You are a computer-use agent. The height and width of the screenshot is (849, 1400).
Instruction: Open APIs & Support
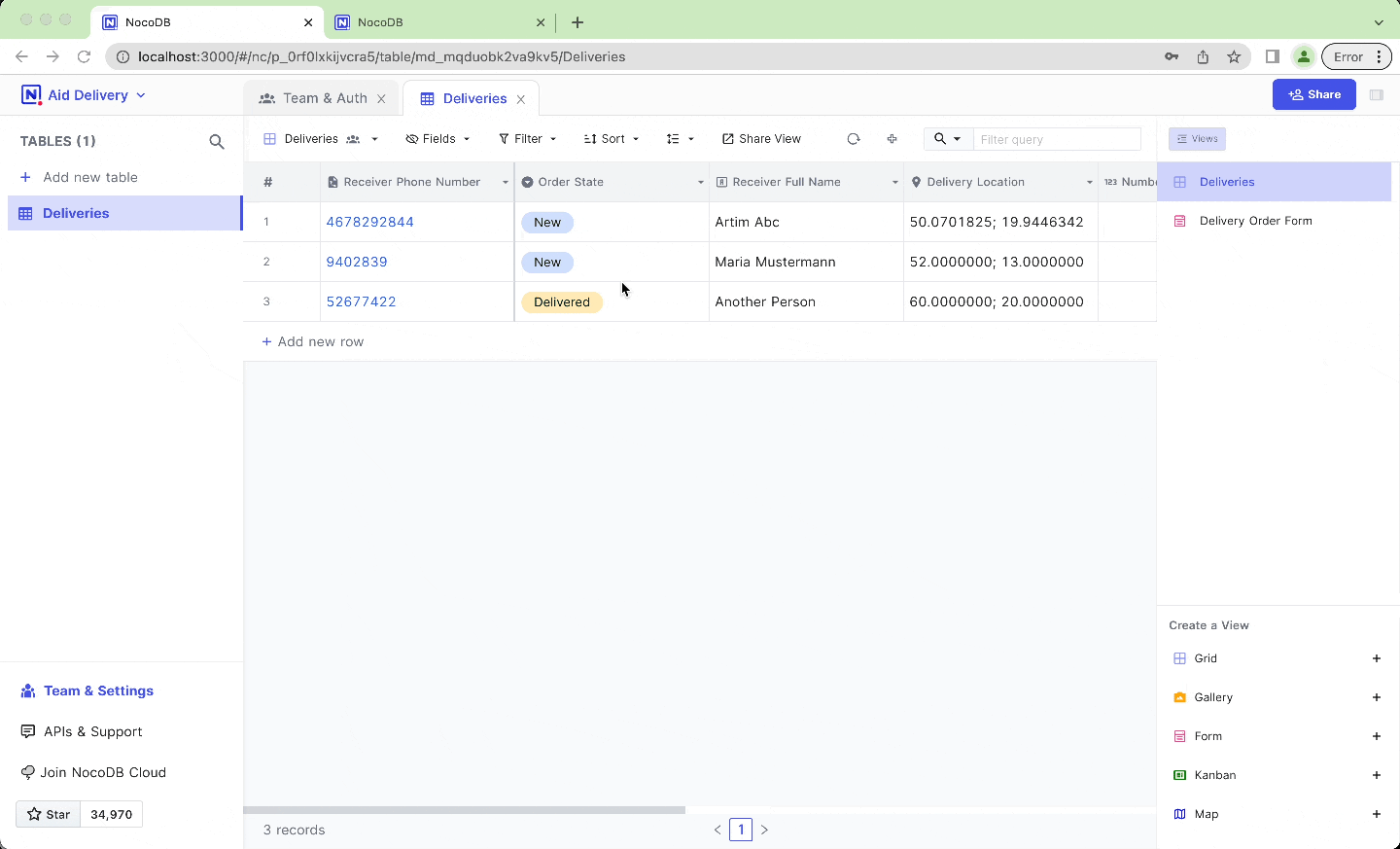click(82, 731)
